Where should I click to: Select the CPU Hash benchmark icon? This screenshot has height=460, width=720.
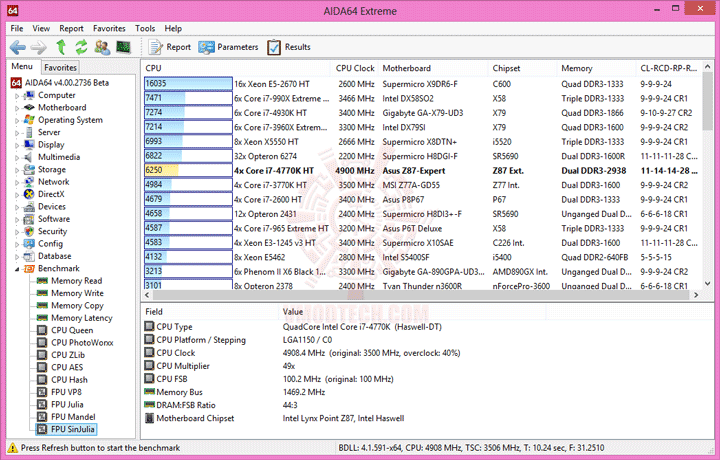pyautogui.click(x=42, y=380)
